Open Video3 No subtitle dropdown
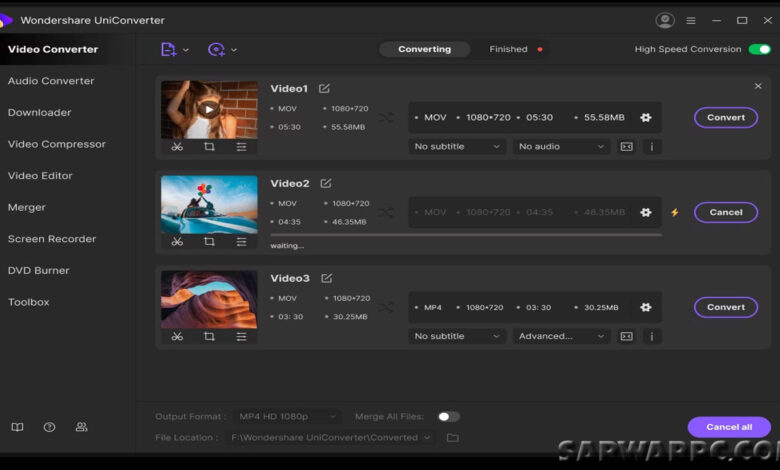Image resolution: width=780 pixels, height=470 pixels. pos(457,336)
